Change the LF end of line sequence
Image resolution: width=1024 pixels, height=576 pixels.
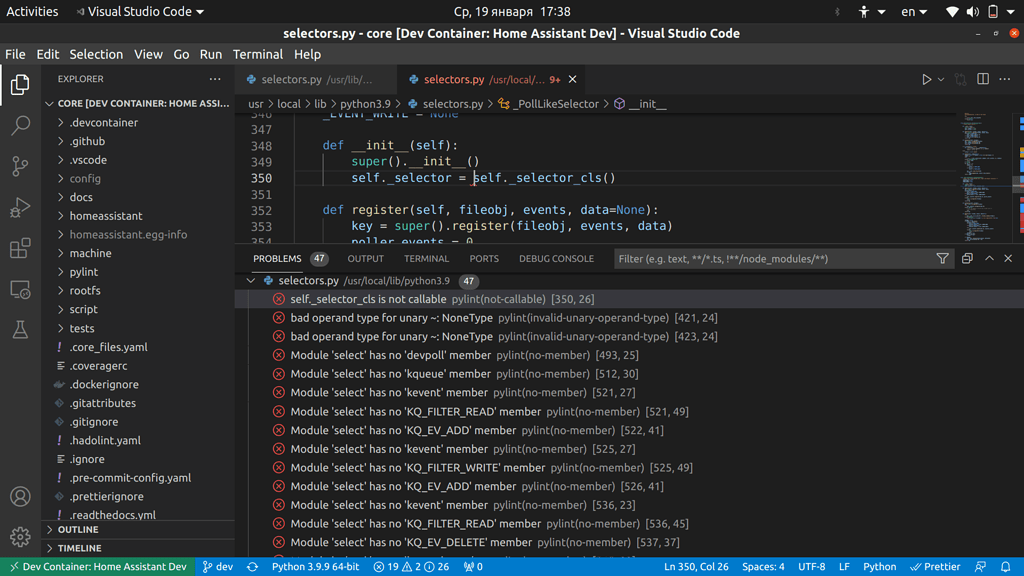click(x=844, y=567)
